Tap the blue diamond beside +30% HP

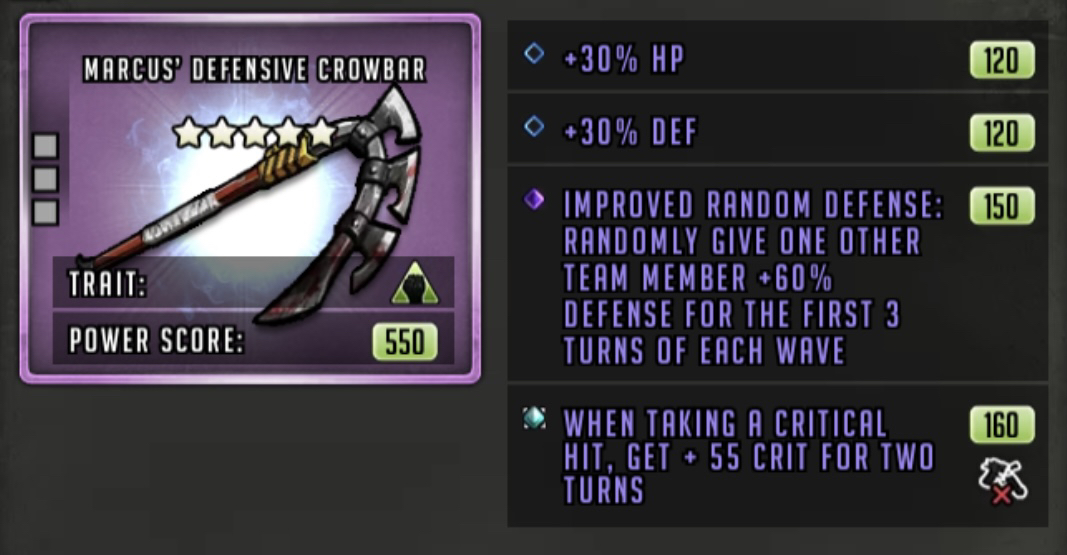coord(534,54)
